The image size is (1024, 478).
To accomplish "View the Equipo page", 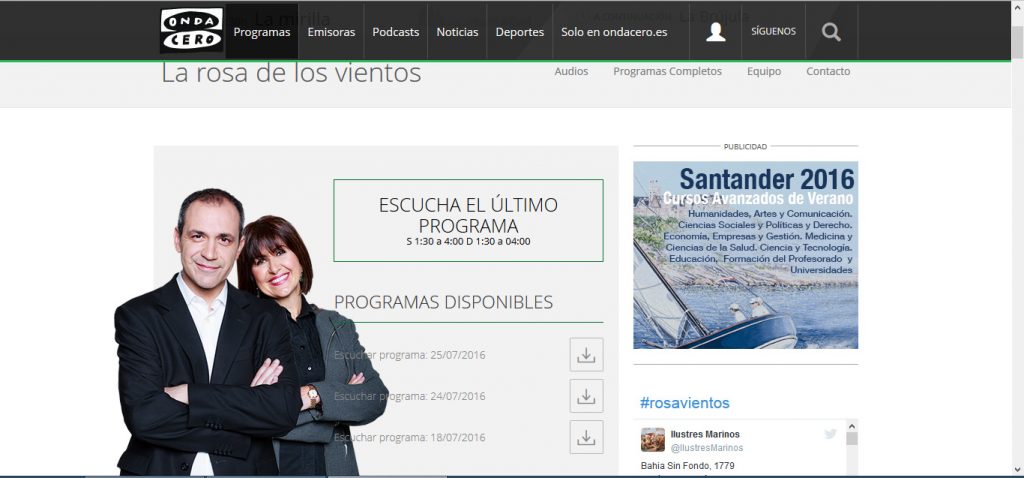I will pyautogui.click(x=764, y=71).
